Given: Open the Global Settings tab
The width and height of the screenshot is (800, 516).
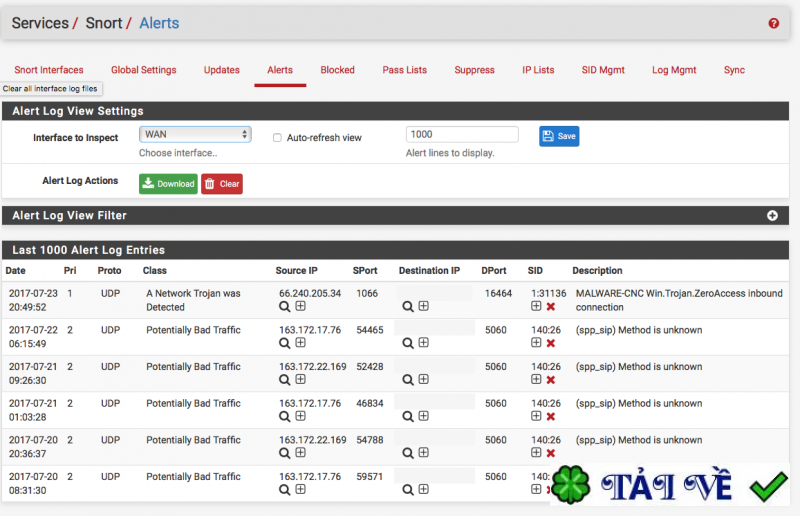Looking at the screenshot, I should coord(143,70).
